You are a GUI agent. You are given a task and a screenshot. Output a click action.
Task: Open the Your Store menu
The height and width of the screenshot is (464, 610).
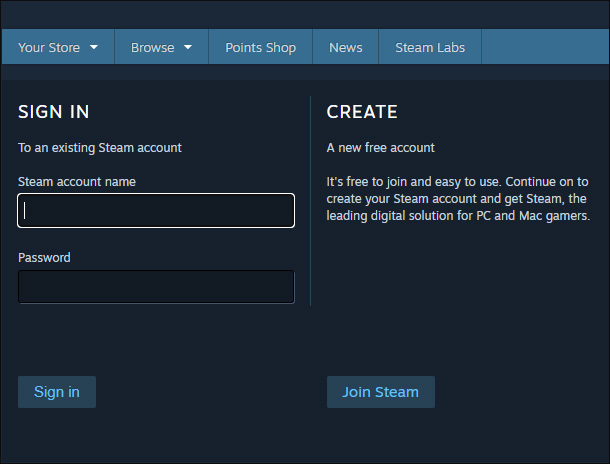[x=58, y=47]
